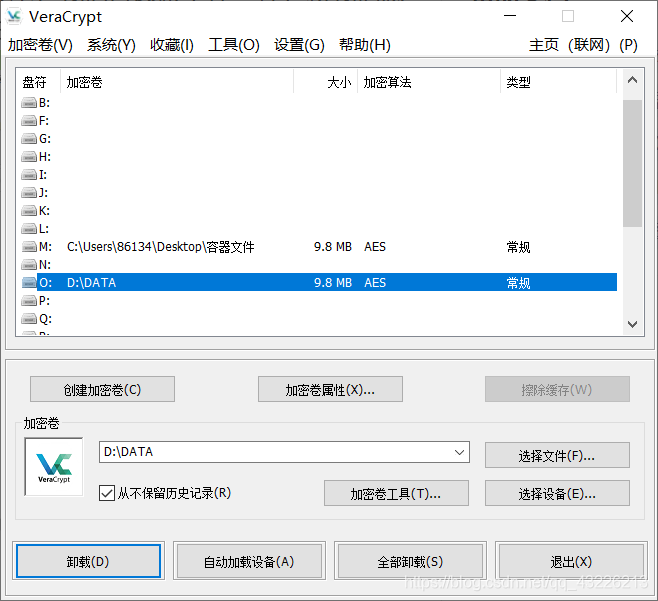Click the I: drive icon

click(x=29, y=175)
